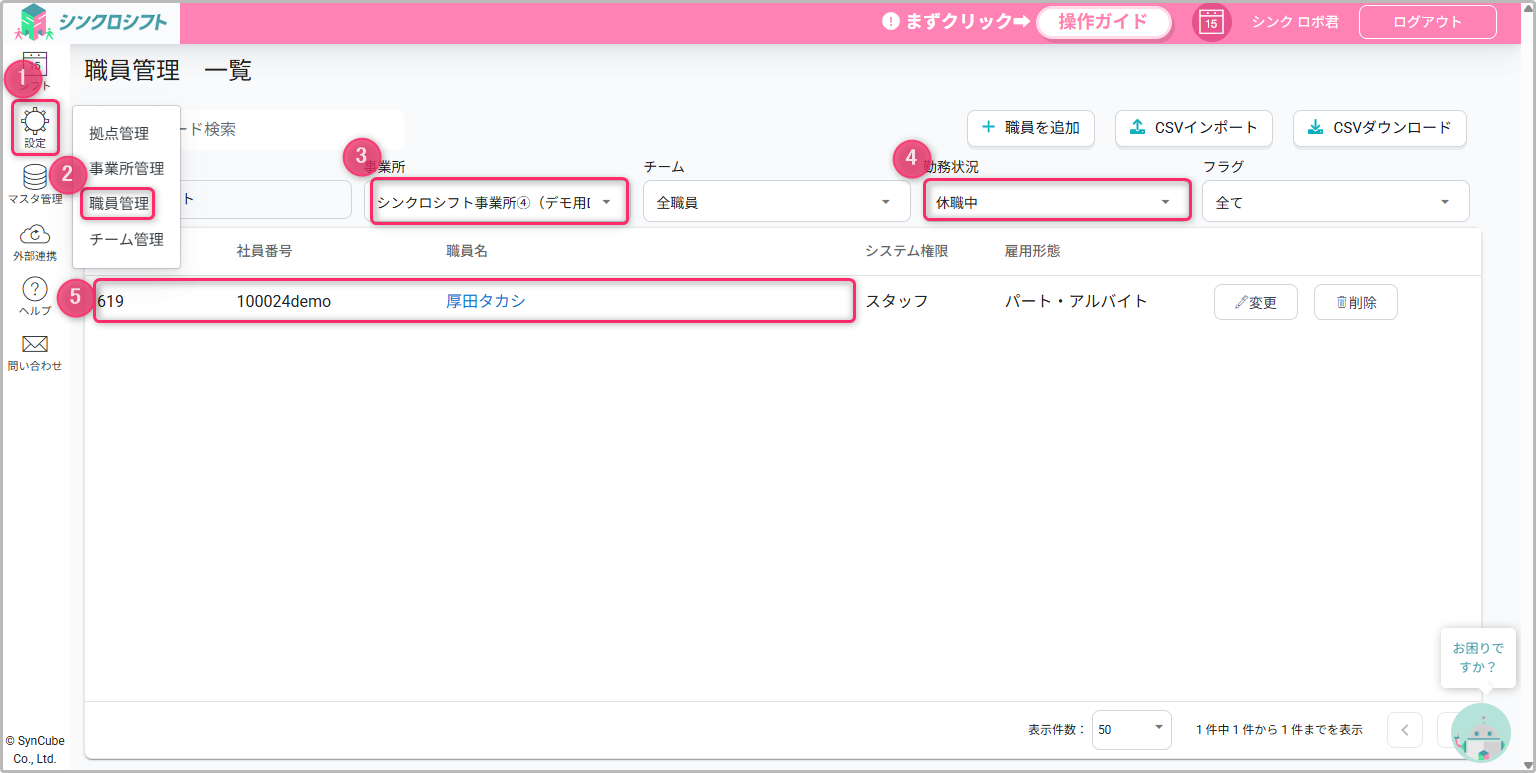Click the 職員を追加 button
Viewport: 1536px width, 773px height.
point(1031,128)
